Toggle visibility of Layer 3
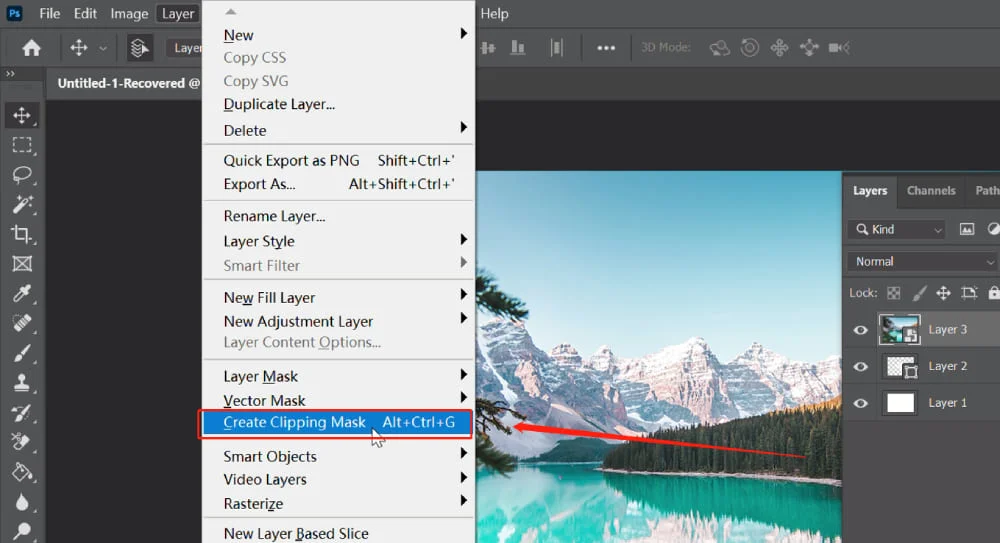Viewport: 1000px width, 543px height. (860, 330)
